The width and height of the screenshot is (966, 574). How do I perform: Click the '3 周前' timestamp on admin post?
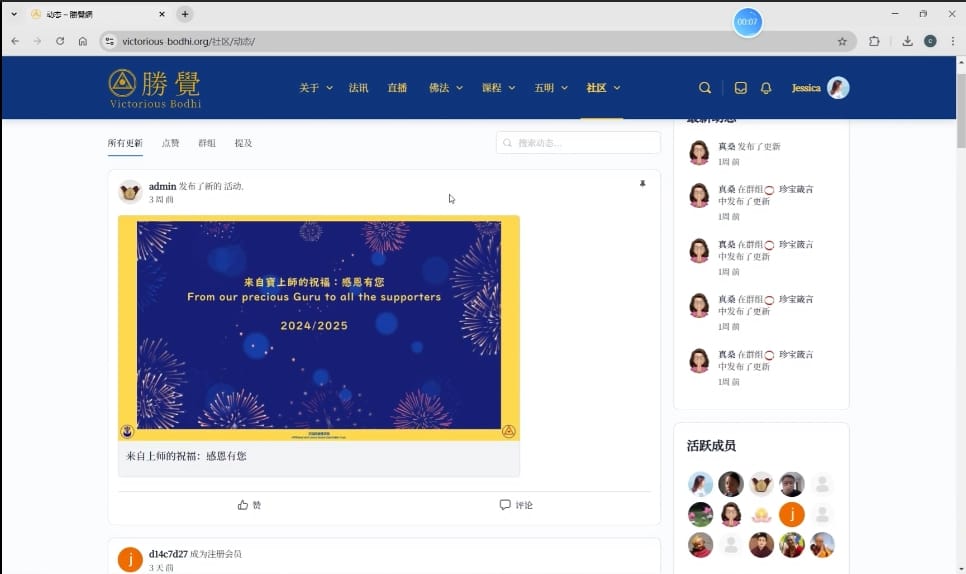click(x=161, y=200)
